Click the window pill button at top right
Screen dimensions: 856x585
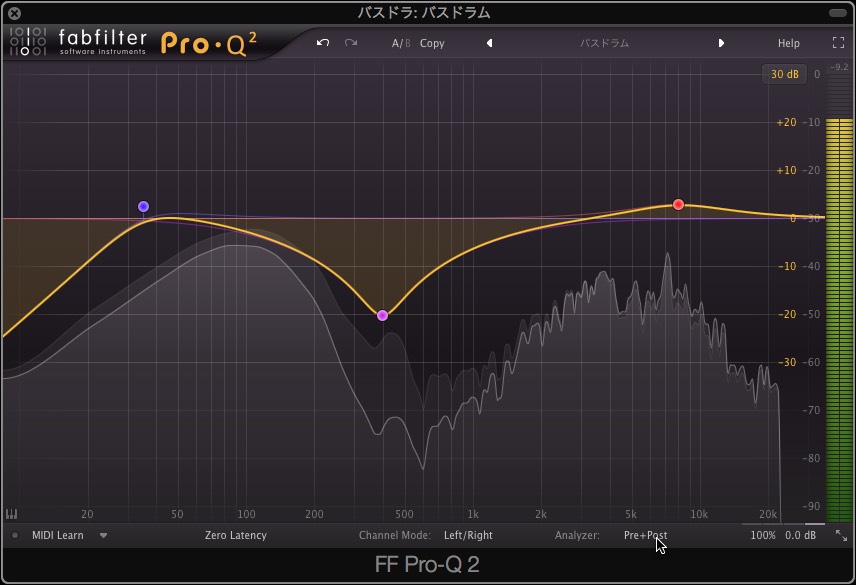click(x=837, y=13)
